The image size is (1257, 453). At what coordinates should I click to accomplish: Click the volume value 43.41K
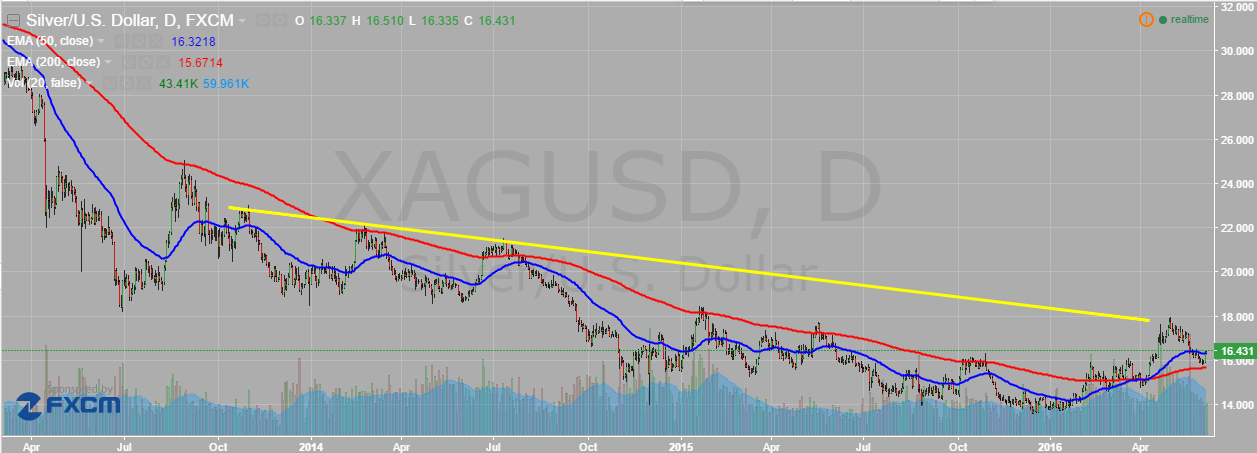[178, 84]
